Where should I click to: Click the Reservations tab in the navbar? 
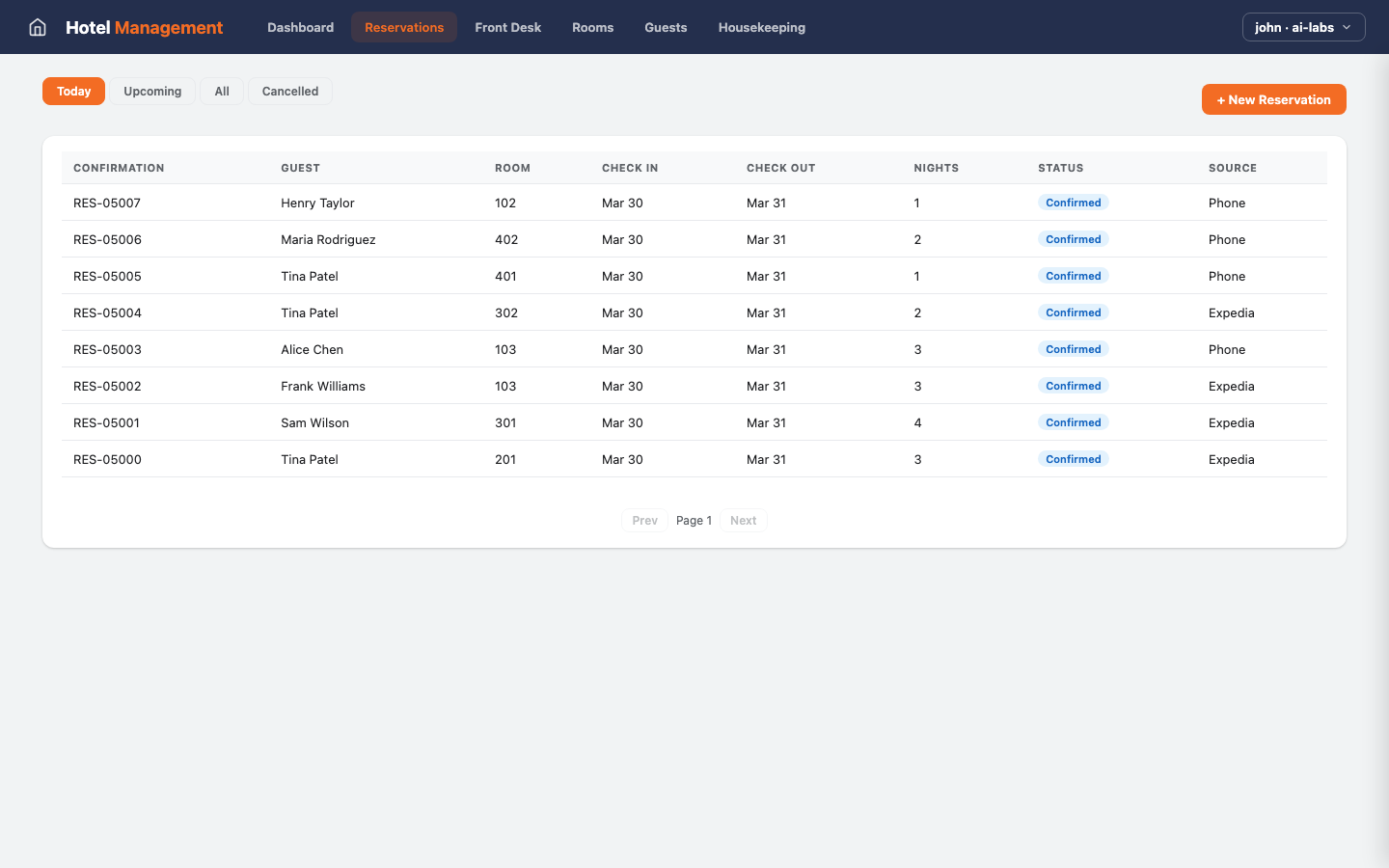coord(403,27)
